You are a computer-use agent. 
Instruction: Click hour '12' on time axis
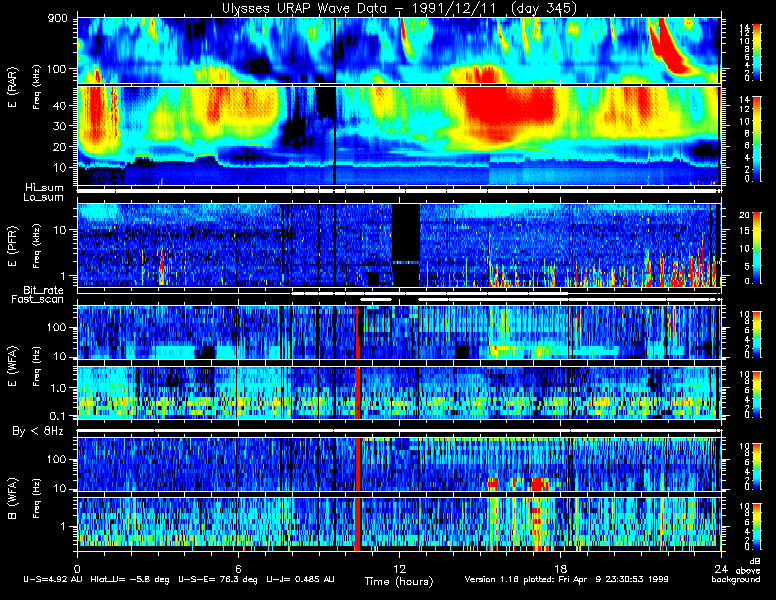click(399, 569)
